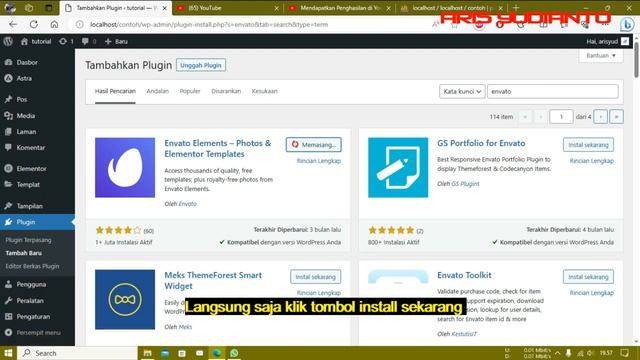Go to next page of results
The width and height of the screenshot is (640, 360).
coord(600,117)
